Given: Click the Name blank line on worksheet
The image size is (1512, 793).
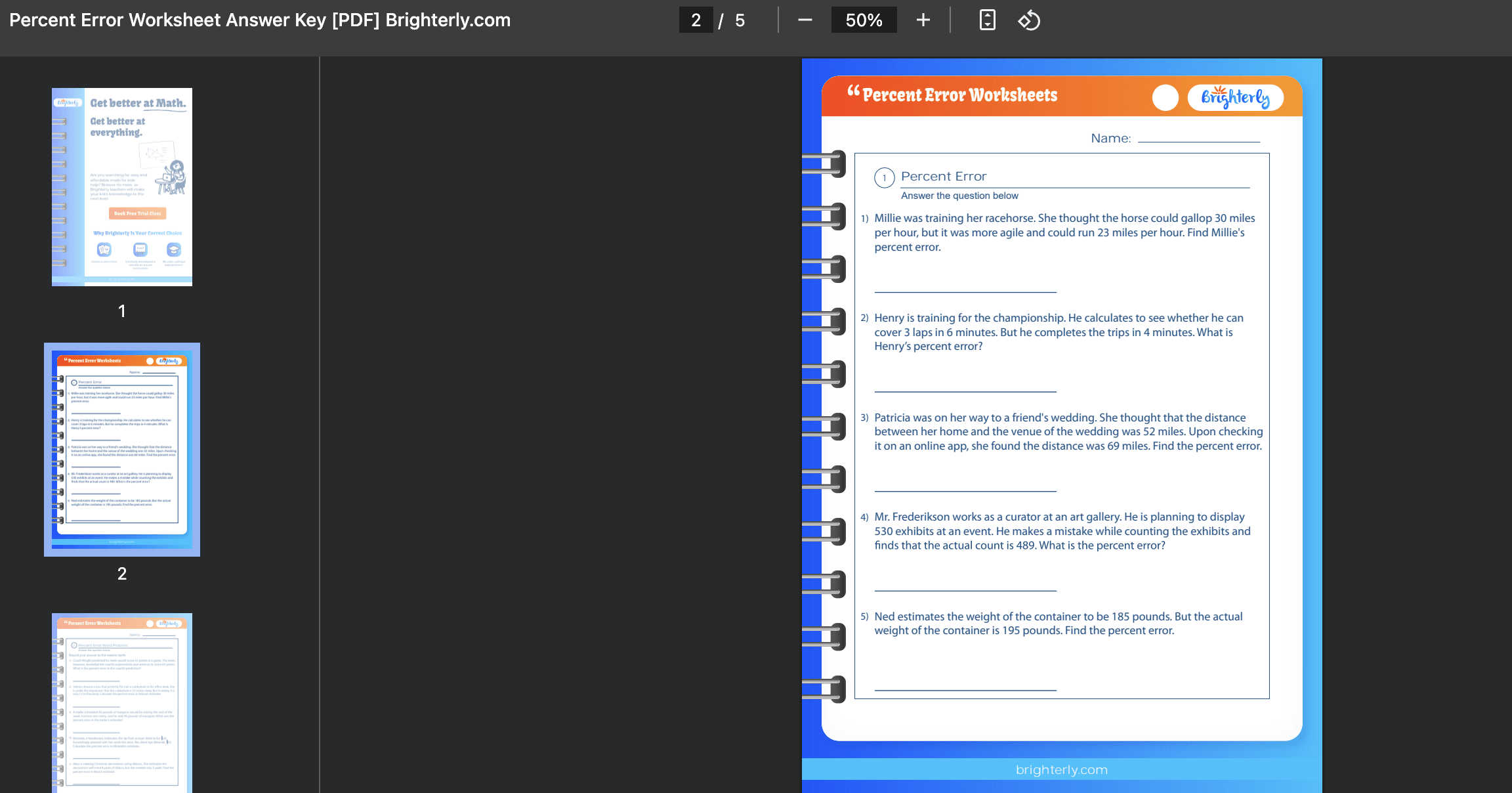Looking at the screenshot, I should click(x=1198, y=140).
